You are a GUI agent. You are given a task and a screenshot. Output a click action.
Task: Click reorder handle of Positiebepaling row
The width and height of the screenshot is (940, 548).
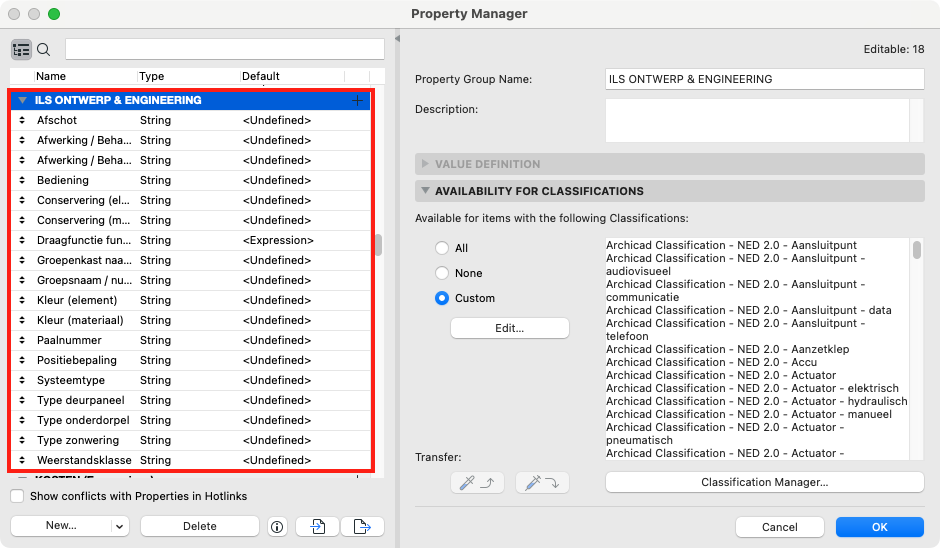point(22,360)
